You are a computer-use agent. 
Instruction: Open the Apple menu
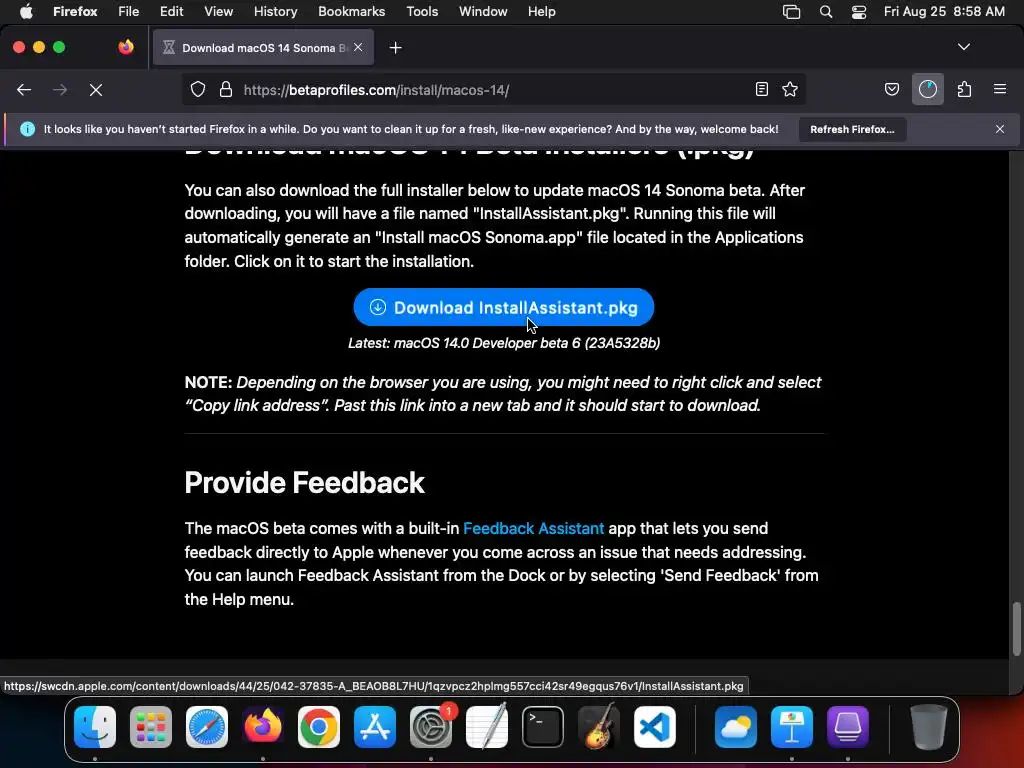[x=26, y=11]
